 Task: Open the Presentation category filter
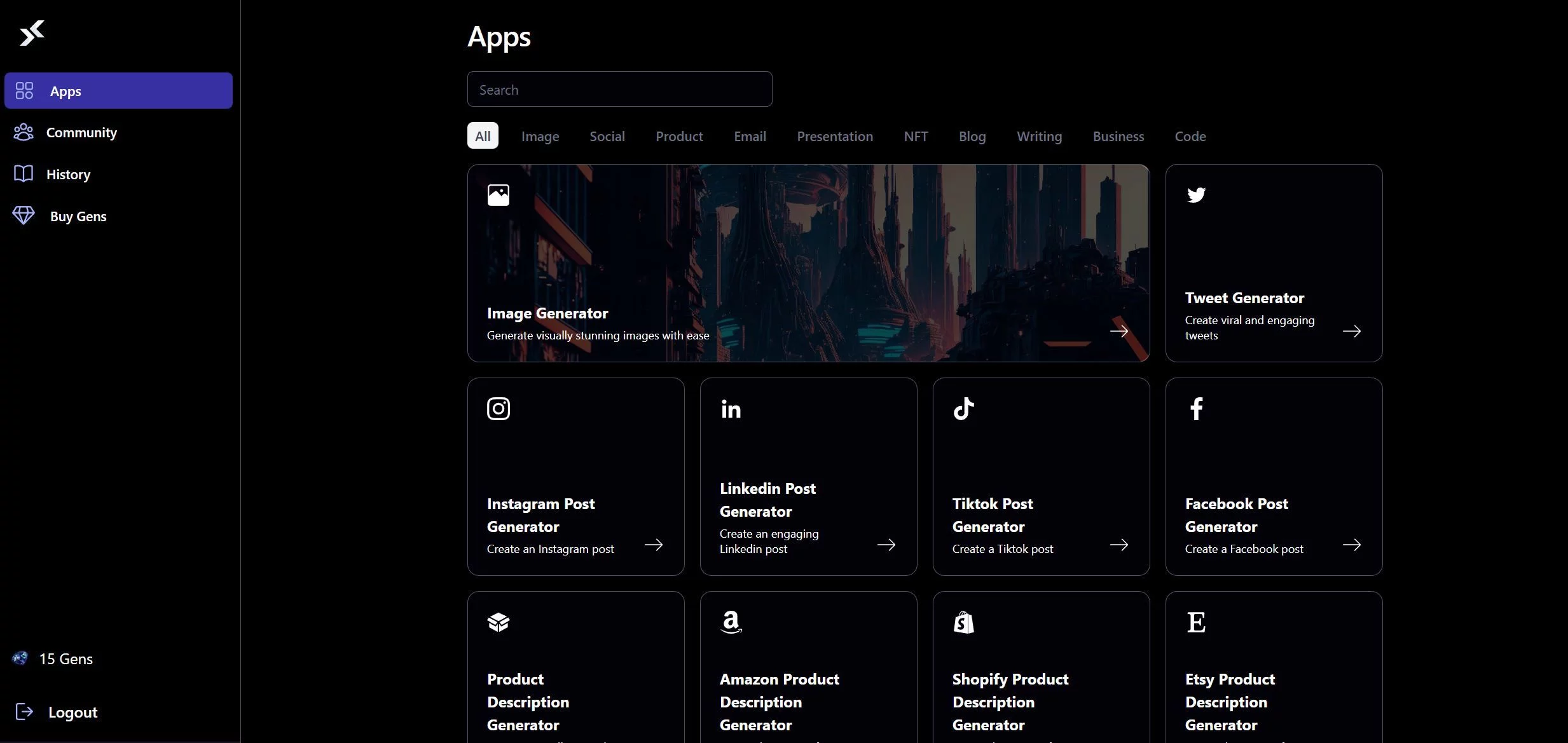point(835,135)
